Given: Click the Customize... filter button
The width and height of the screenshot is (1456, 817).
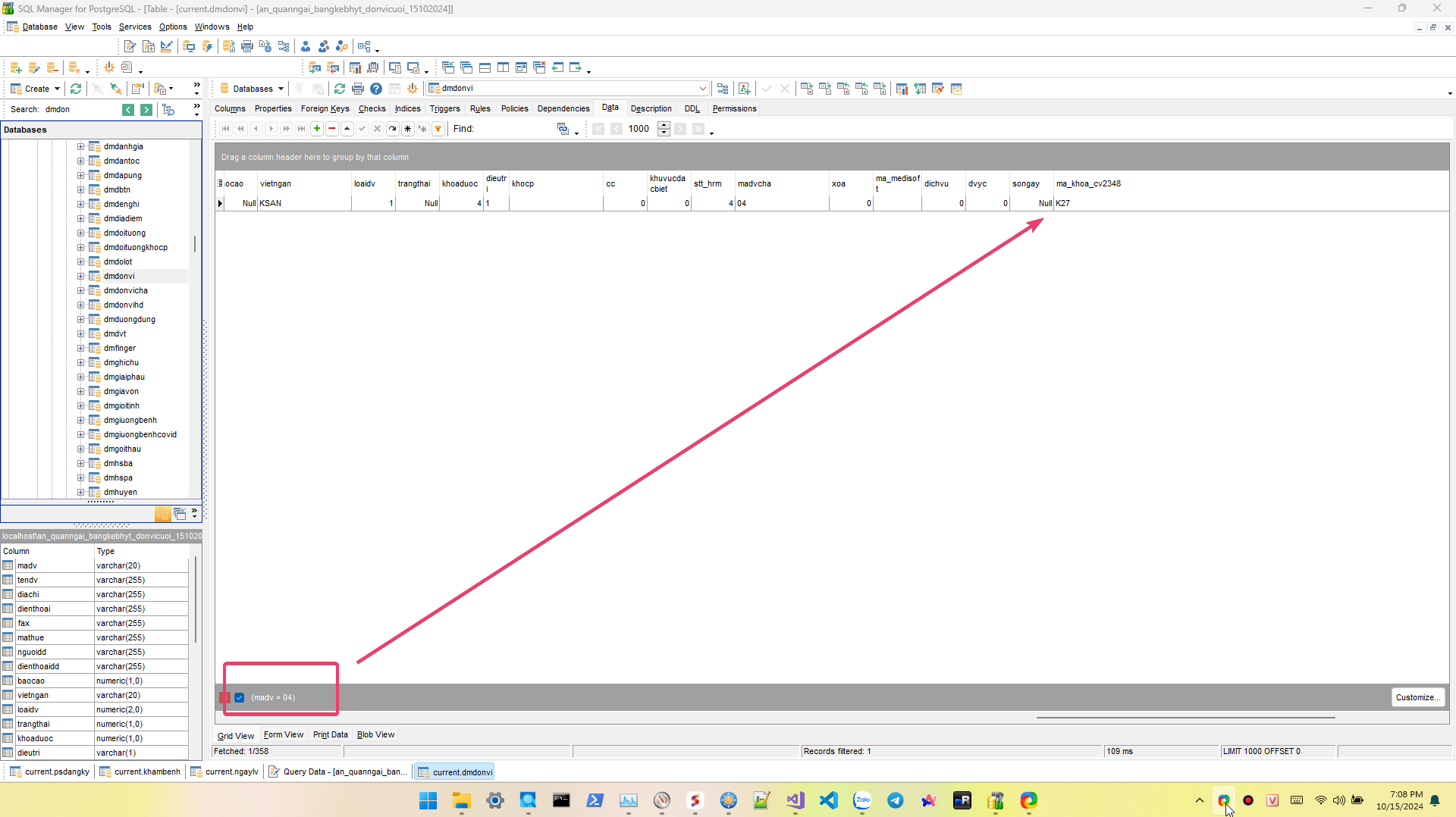Looking at the screenshot, I should 1417,697.
